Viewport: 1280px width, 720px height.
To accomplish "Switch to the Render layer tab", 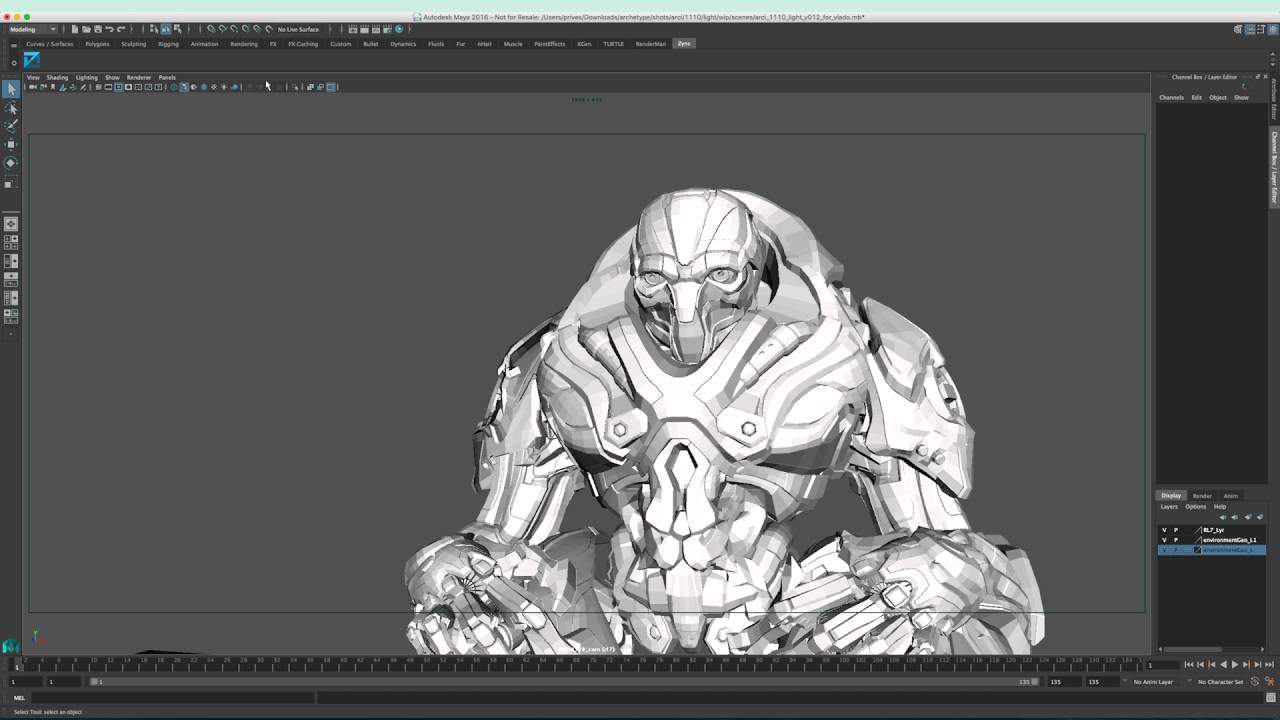I will (1202, 496).
